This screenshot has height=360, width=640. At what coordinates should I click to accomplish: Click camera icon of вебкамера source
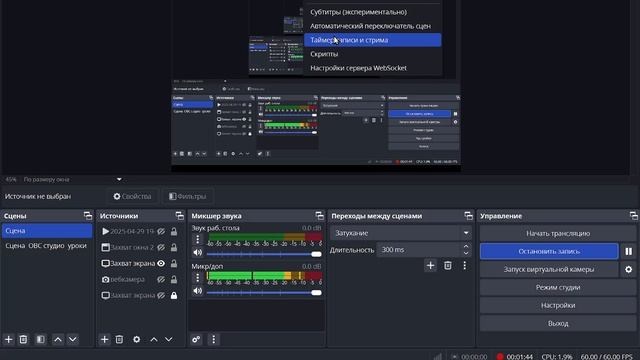105,280
